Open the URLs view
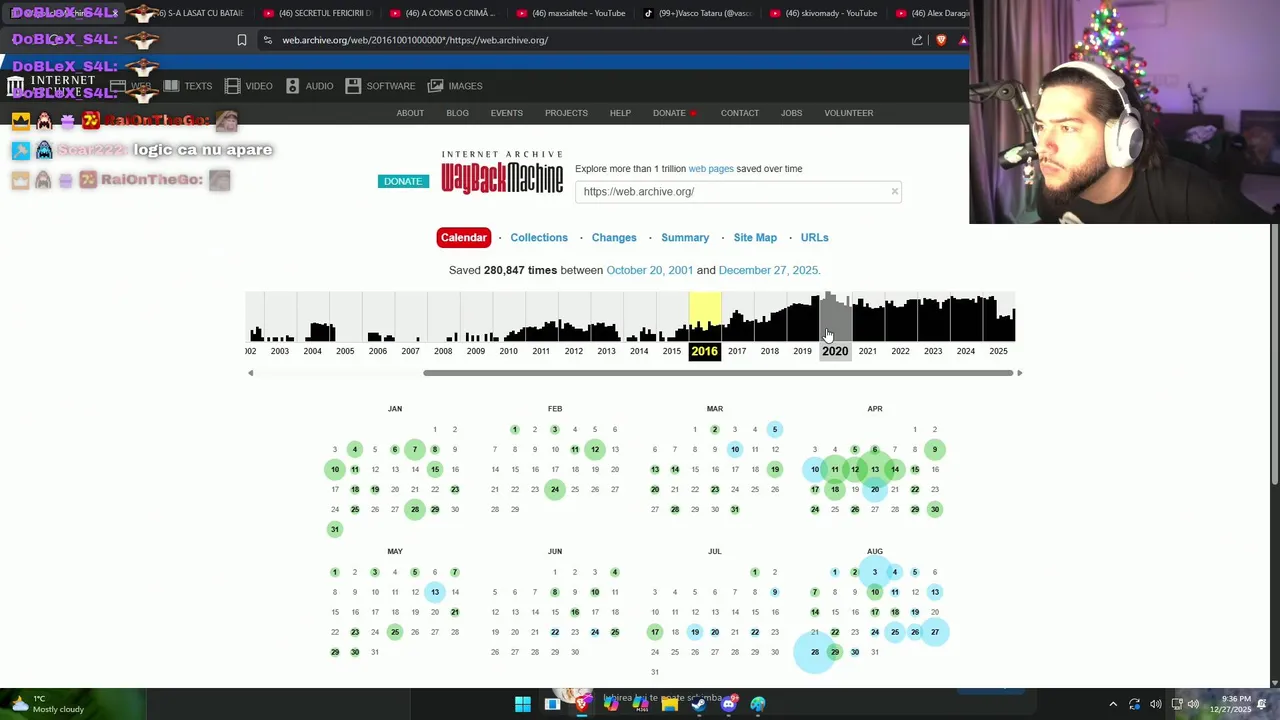This screenshot has height=720, width=1280. point(814,237)
